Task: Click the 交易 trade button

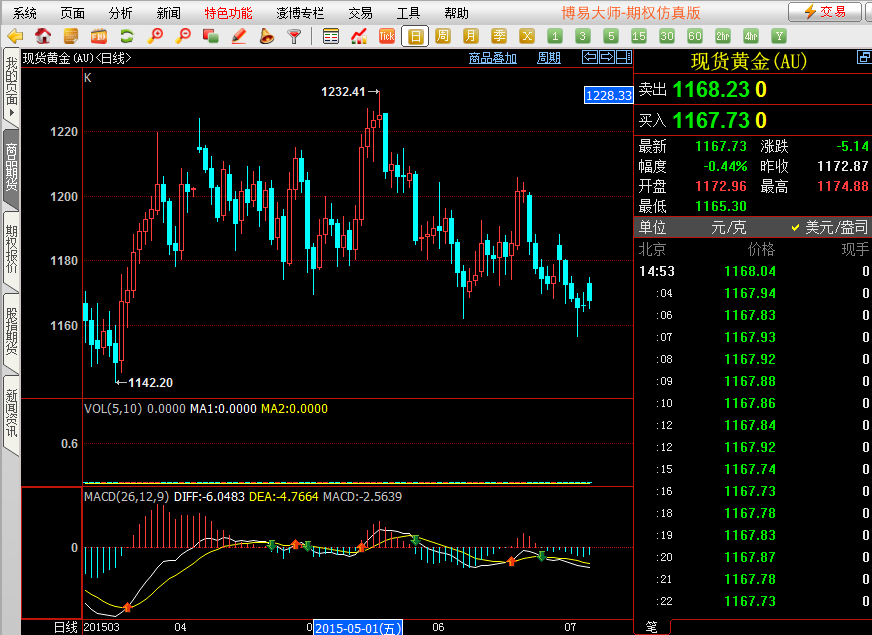Action: [x=825, y=12]
